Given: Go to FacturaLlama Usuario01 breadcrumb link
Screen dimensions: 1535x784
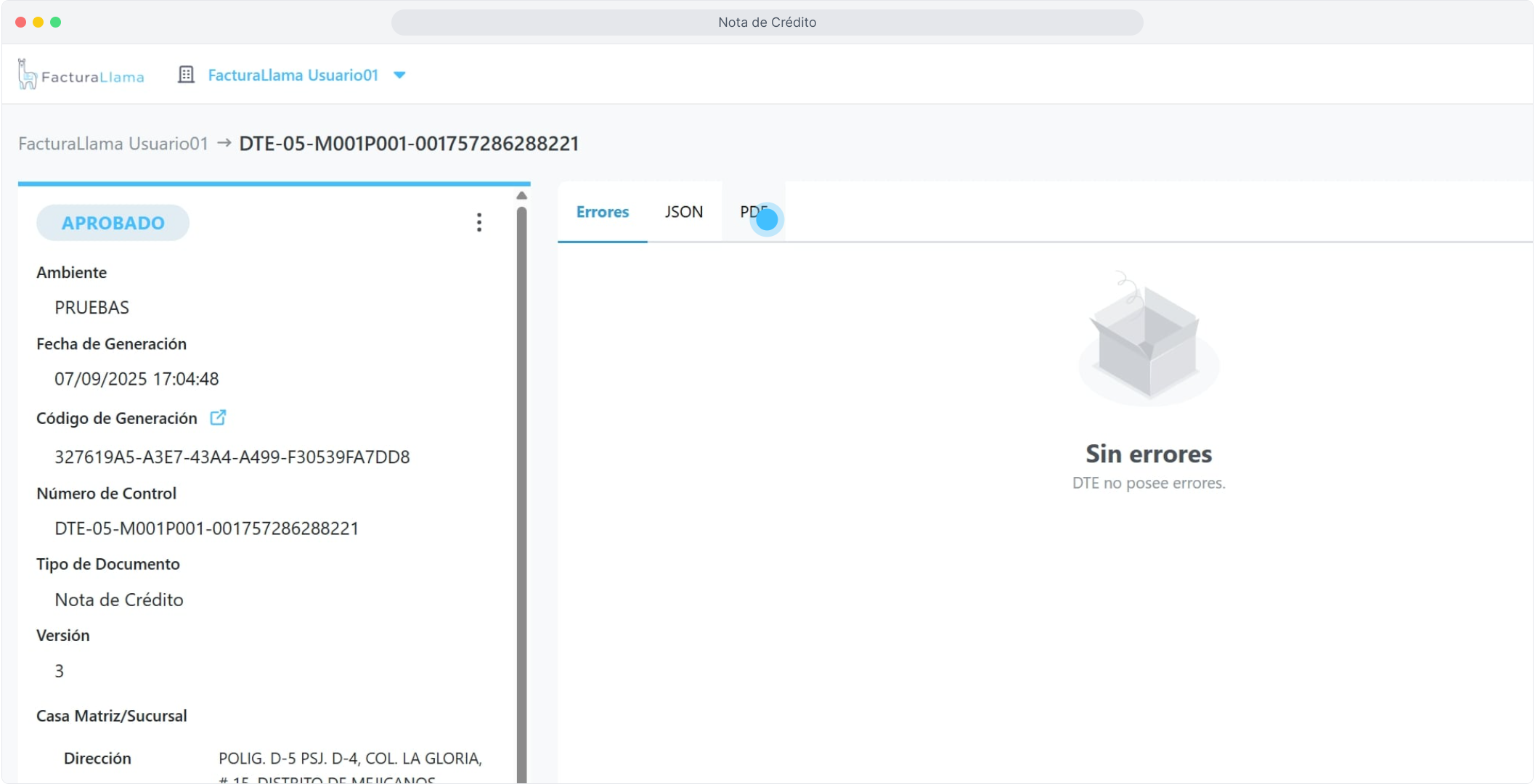Looking at the screenshot, I should [113, 144].
